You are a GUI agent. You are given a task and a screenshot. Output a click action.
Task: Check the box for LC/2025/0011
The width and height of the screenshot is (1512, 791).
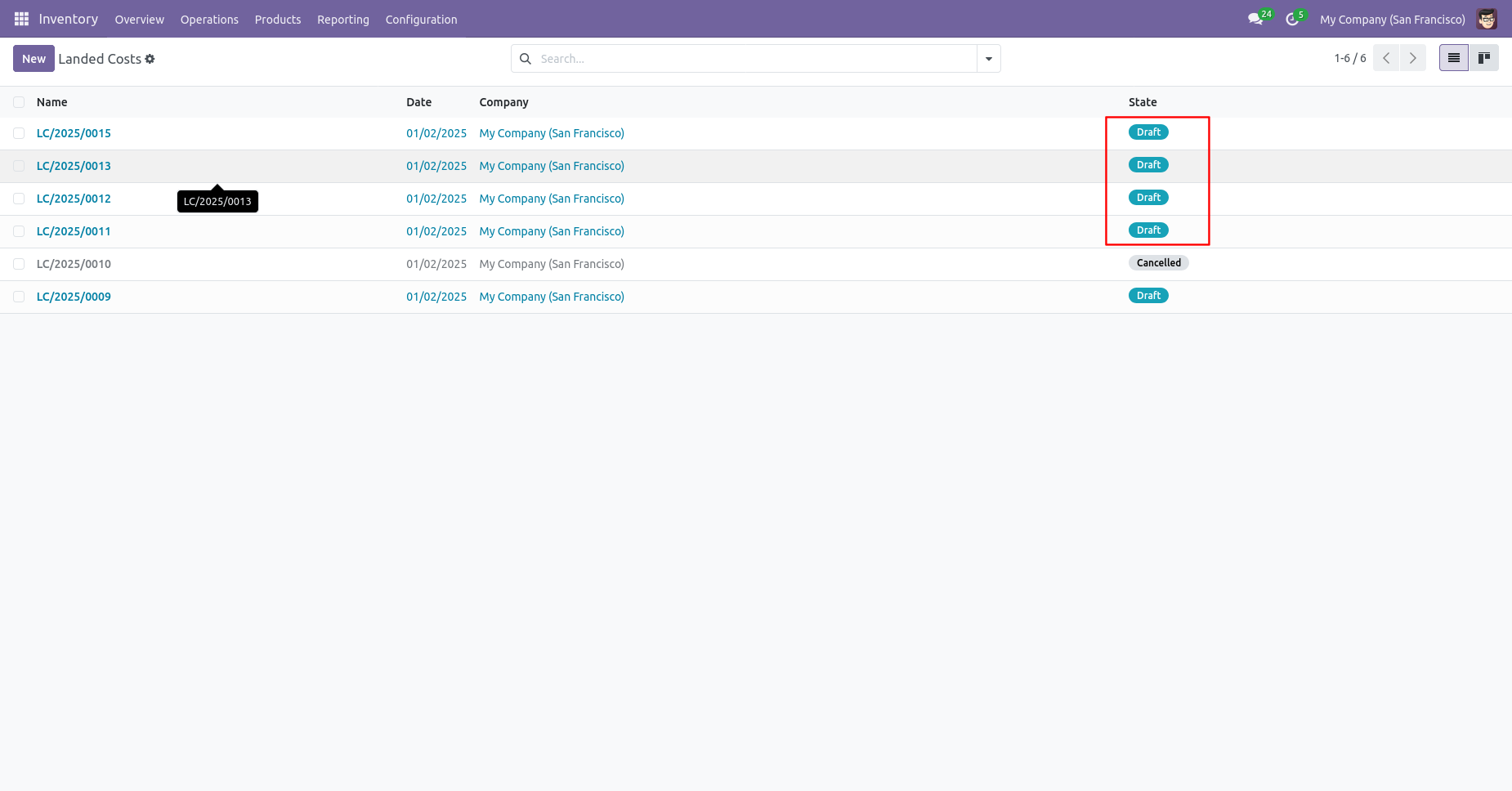(x=19, y=231)
